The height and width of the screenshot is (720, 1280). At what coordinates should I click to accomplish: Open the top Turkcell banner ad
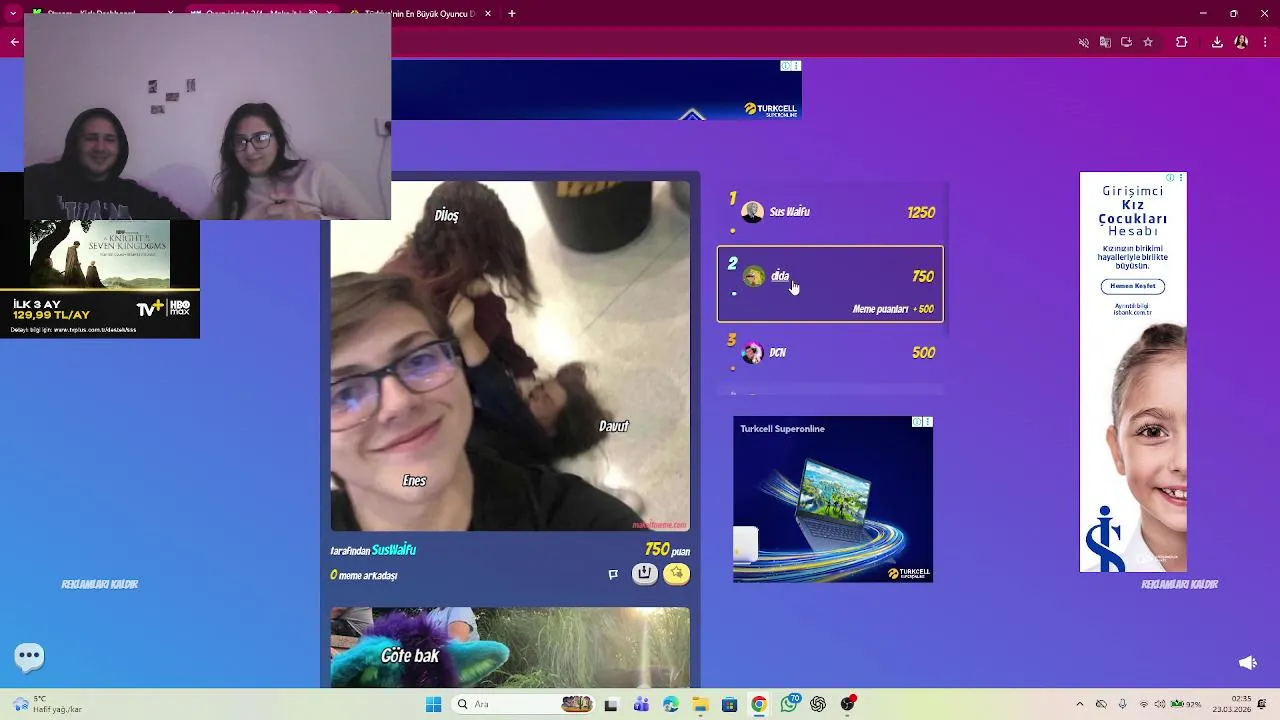point(596,90)
